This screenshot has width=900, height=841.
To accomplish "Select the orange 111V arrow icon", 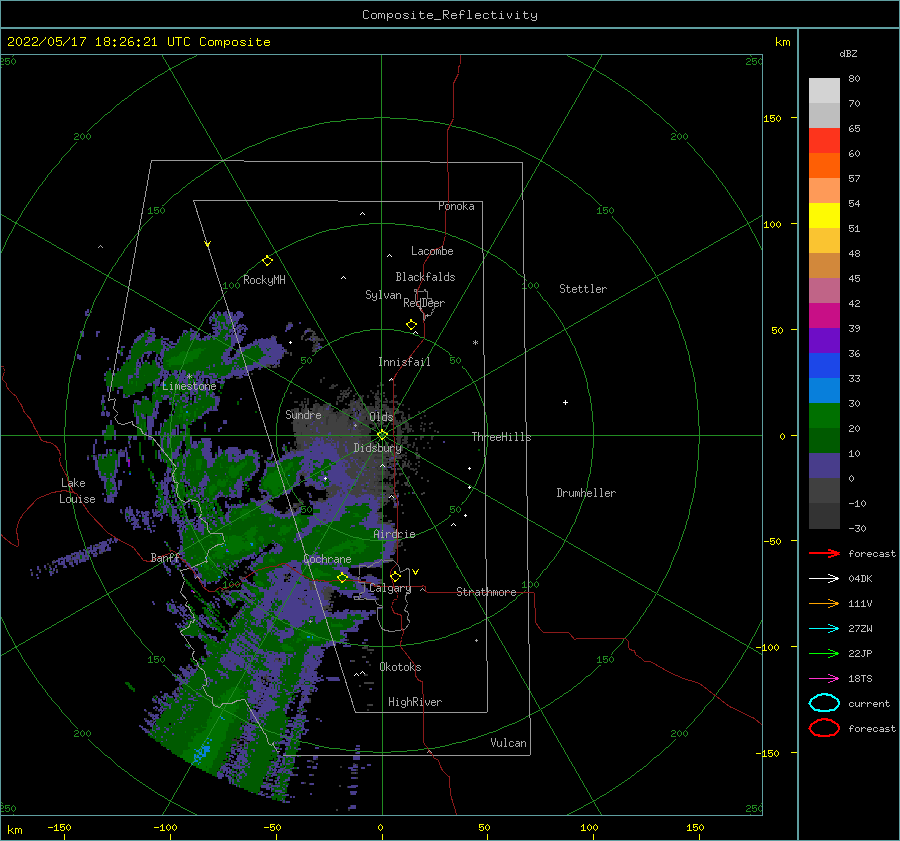I will pos(824,603).
